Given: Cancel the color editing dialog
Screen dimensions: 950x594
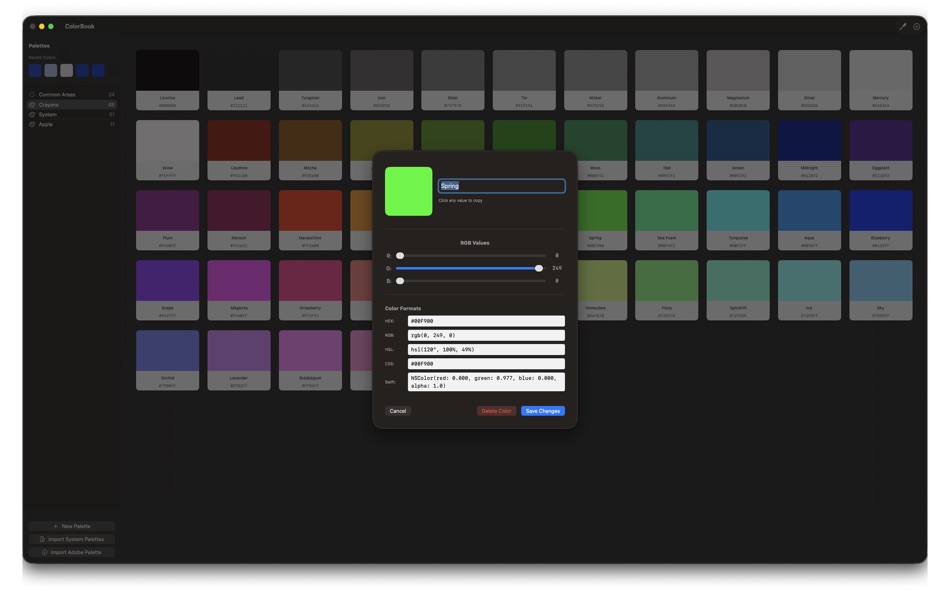Looking at the screenshot, I should pos(398,411).
